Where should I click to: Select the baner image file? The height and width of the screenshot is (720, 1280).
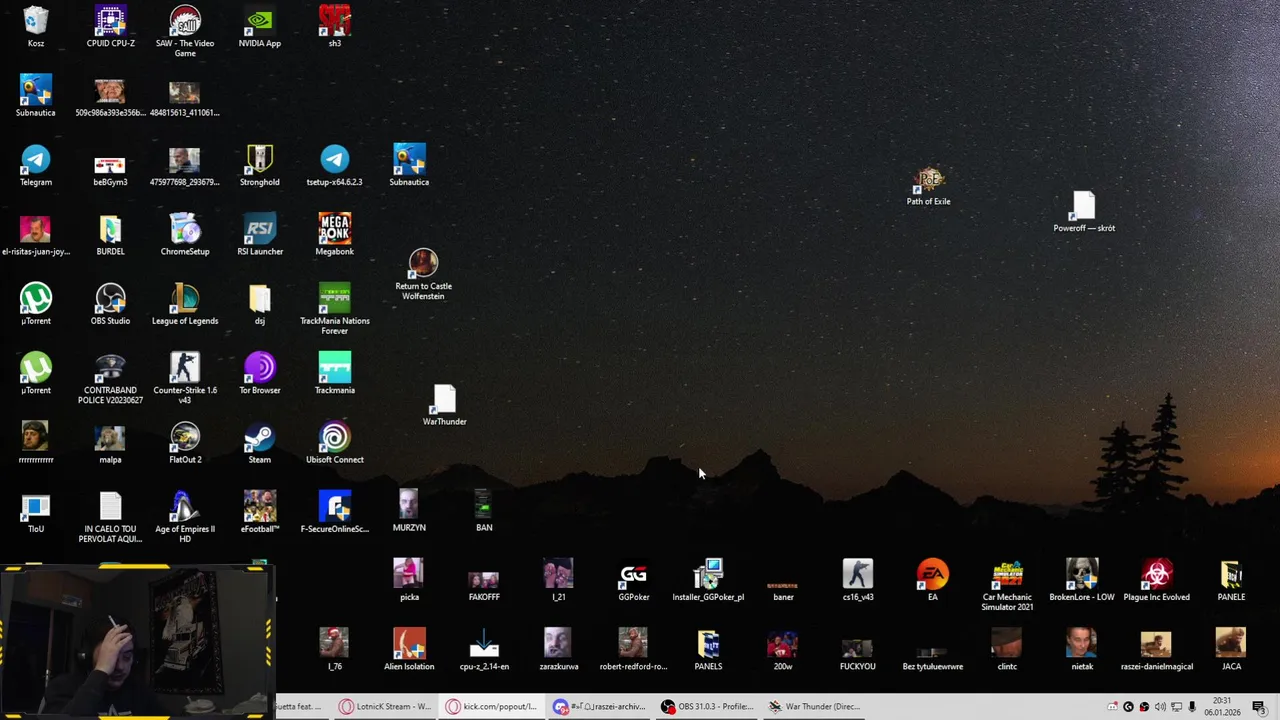(x=783, y=590)
